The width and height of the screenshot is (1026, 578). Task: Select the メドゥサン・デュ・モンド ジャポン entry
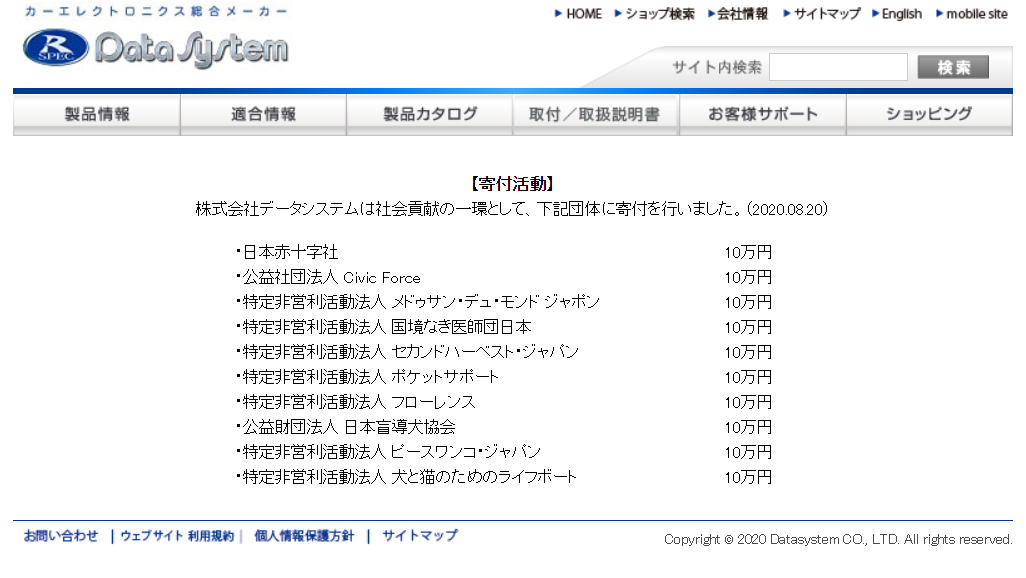click(x=418, y=302)
